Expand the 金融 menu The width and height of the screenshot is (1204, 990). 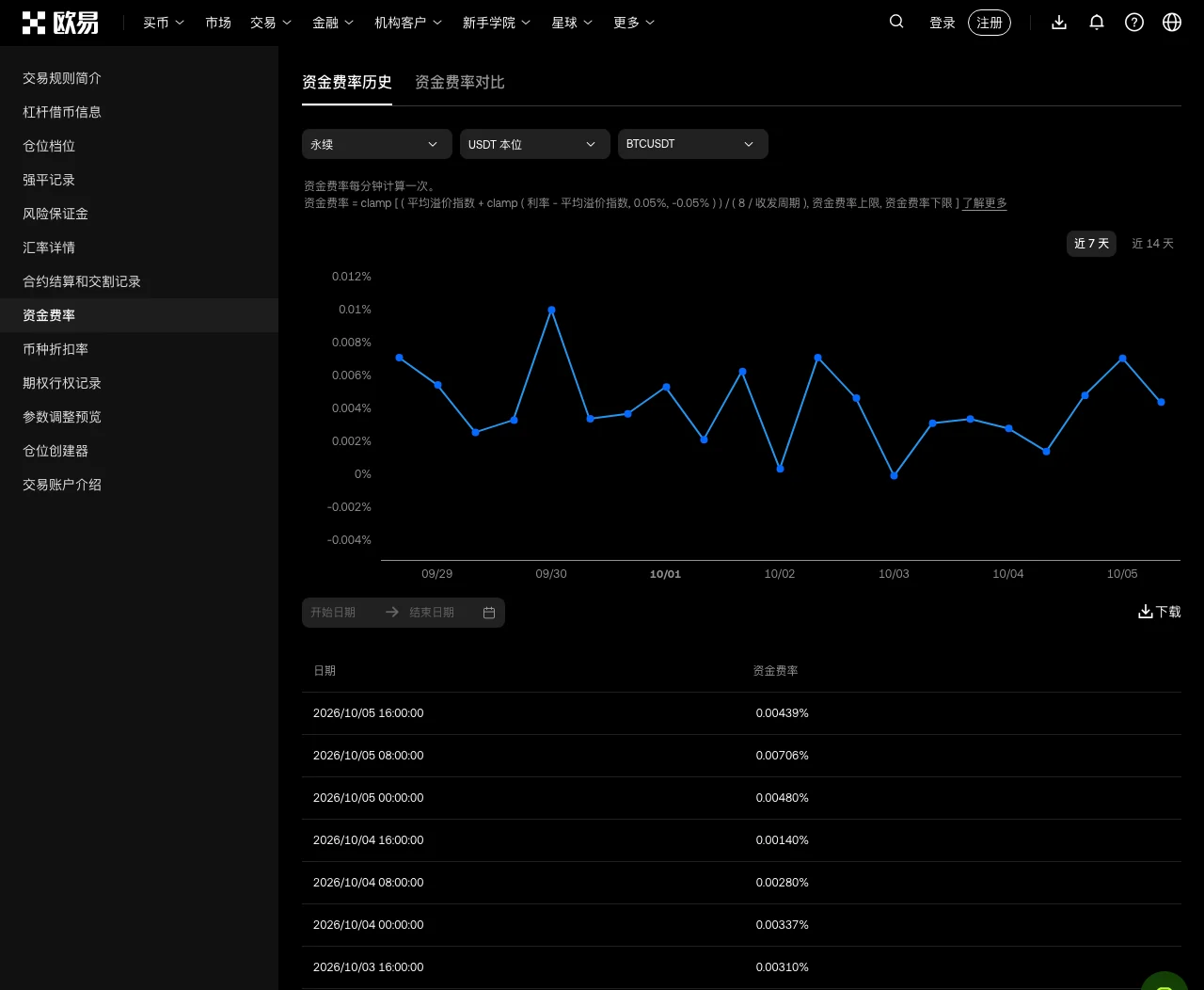point(333,23)
